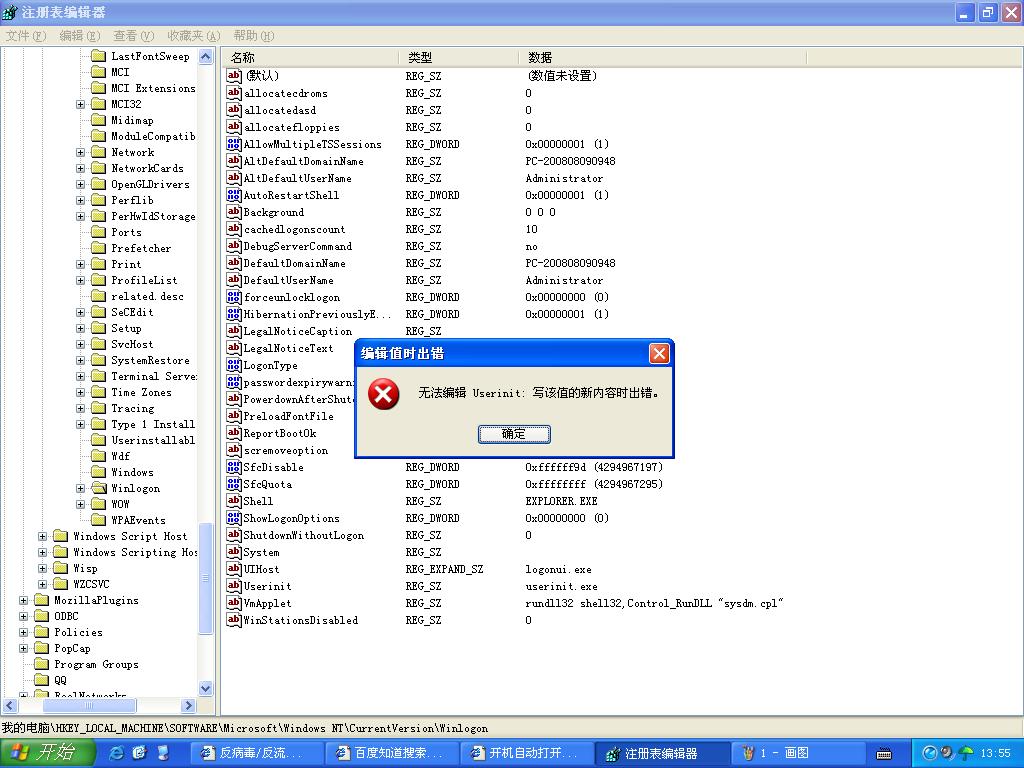The width and height of the screenshot is (1024, 768).
Task: Click the registry editor title bar icon
Action: point(10,12)
